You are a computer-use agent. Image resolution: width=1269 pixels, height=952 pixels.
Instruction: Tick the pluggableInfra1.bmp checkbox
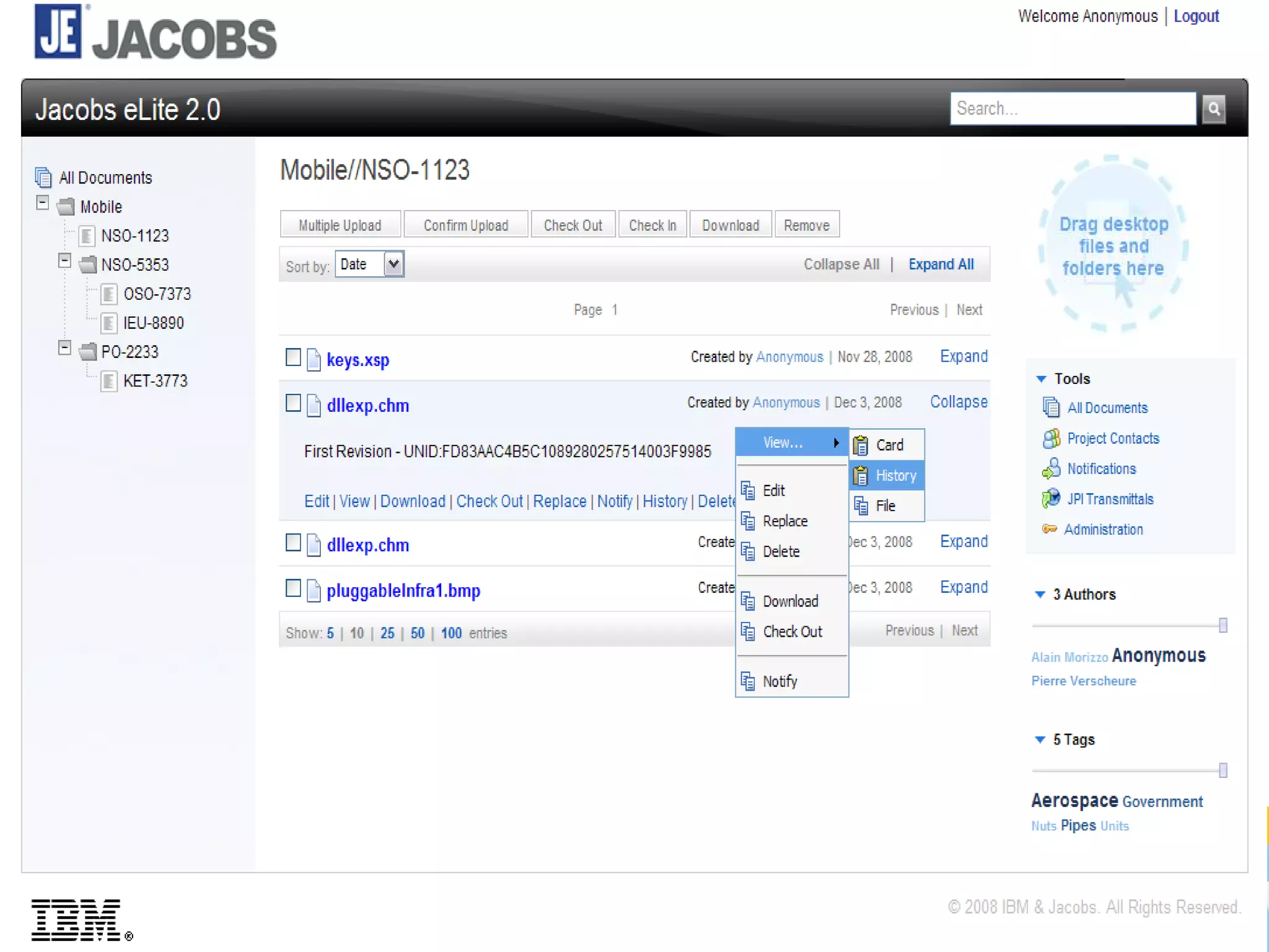click(x=293, y=588)
